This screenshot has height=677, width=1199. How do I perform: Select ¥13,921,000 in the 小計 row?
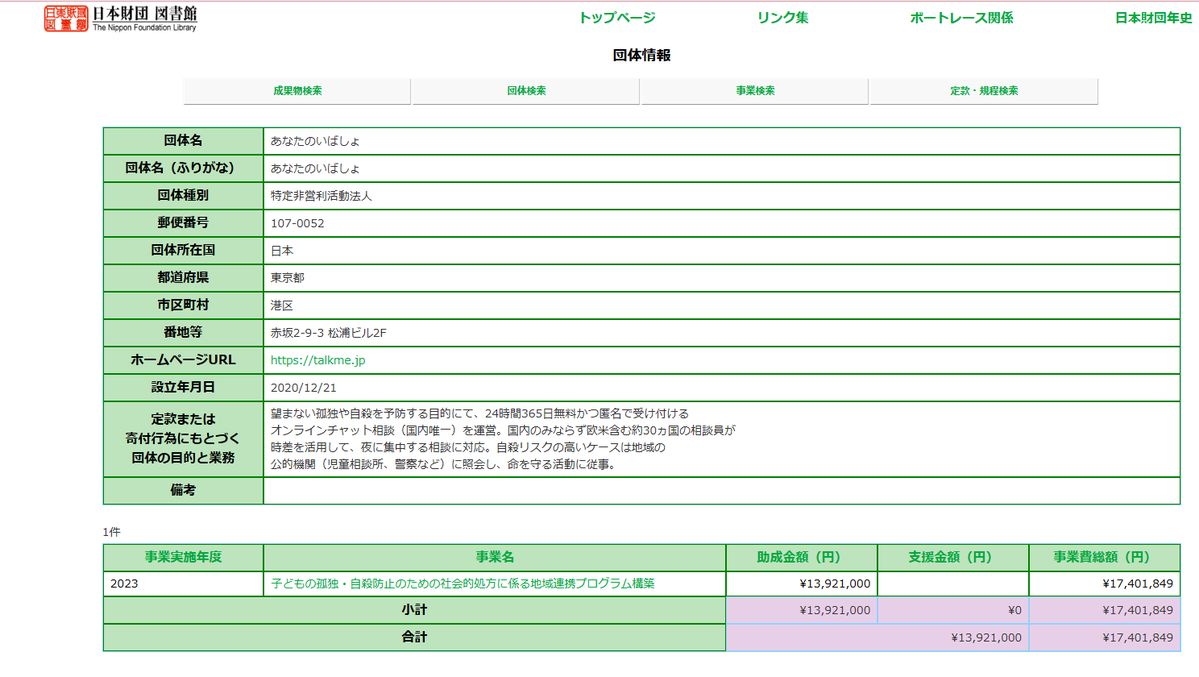[835, 610]
